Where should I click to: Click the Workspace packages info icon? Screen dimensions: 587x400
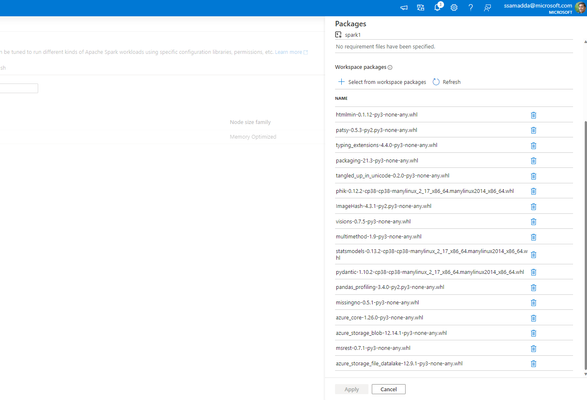click(390, 67)
